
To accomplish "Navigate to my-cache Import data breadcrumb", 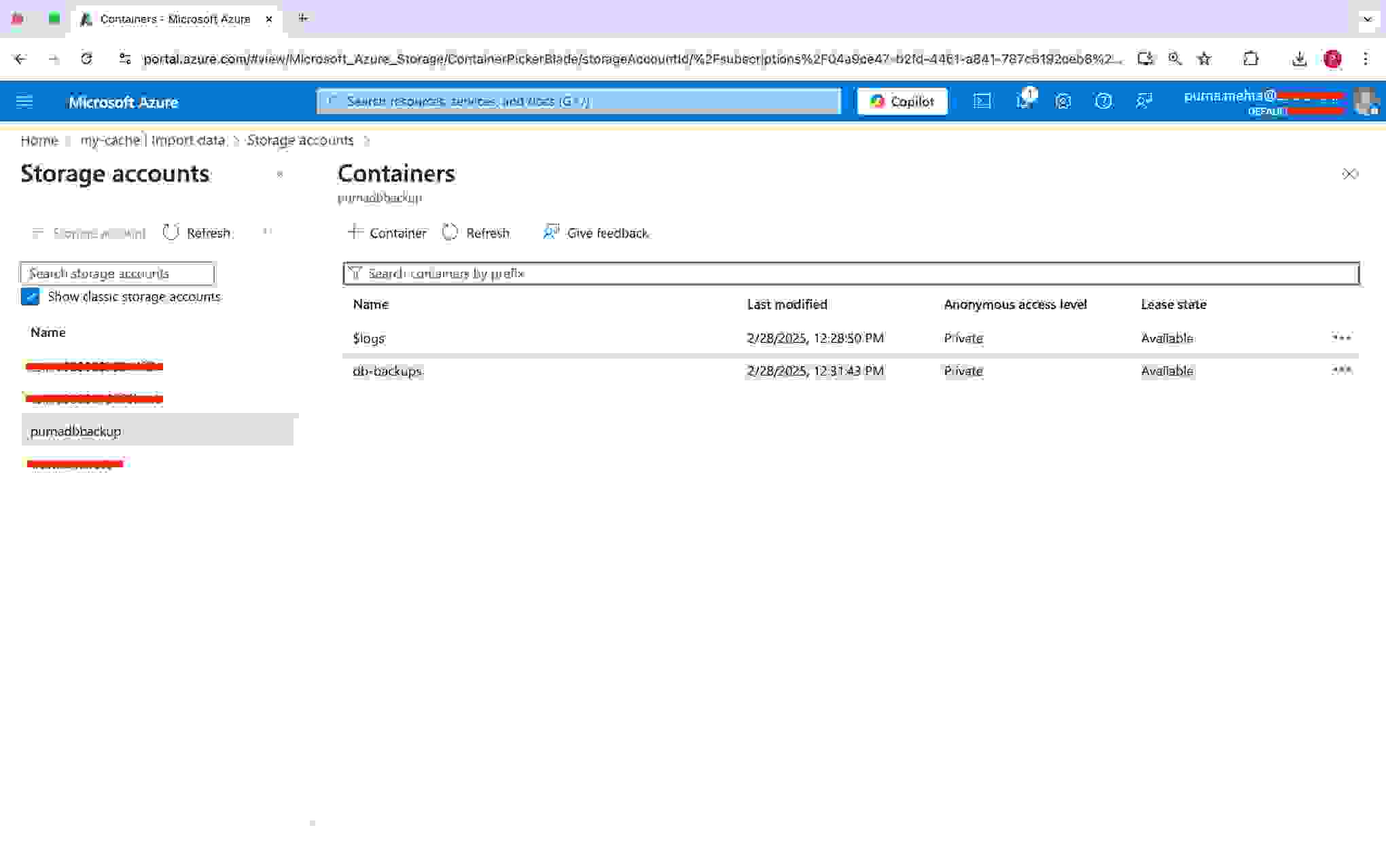I will coord(152,141).
